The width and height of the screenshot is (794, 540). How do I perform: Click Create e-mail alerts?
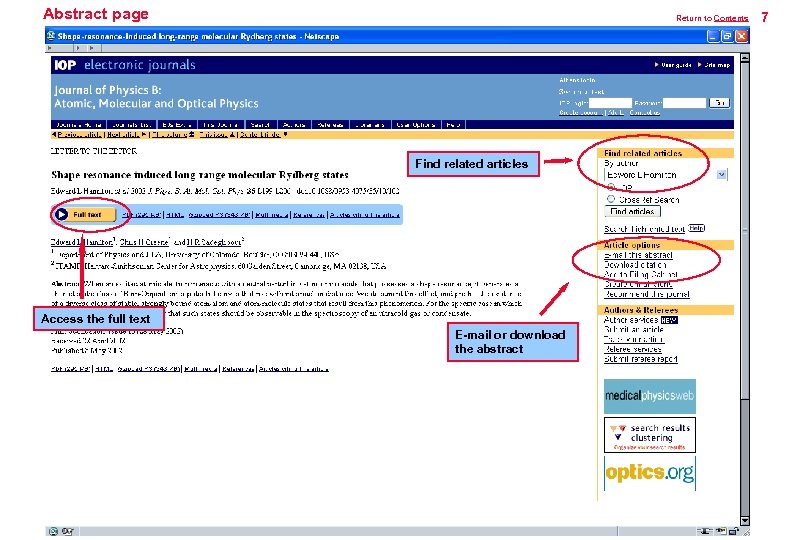click(638, 284)
